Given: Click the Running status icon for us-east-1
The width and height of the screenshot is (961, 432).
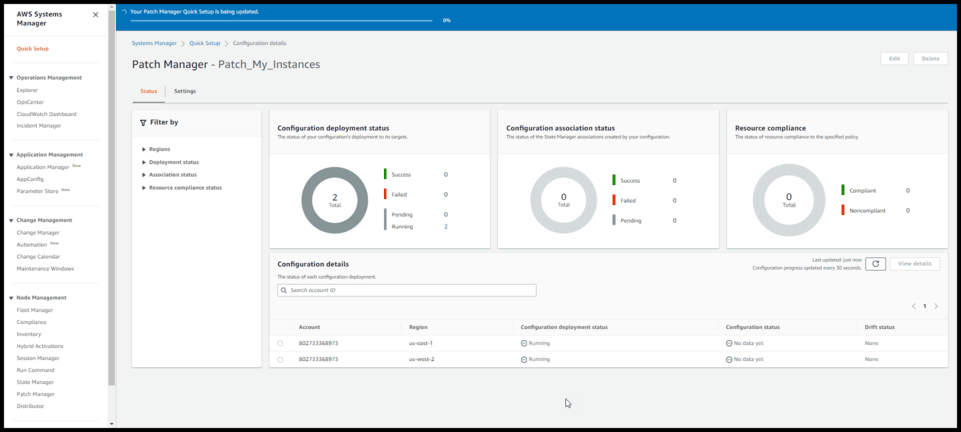Looking at the screenshot, I should coord(524,343).
